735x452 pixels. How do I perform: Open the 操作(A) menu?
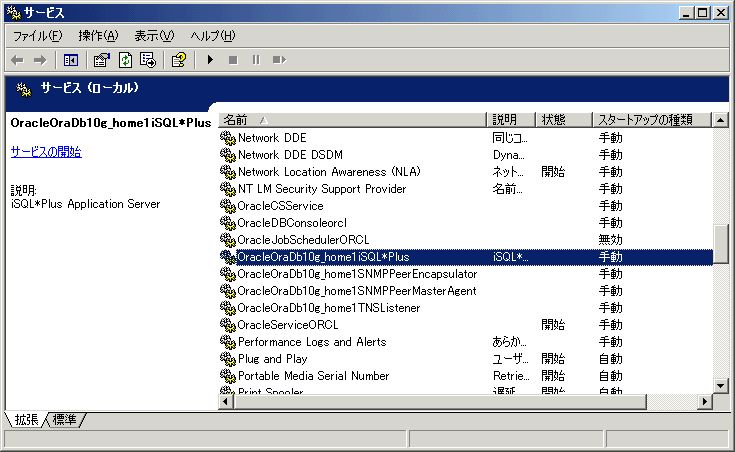tap(98, 36)
